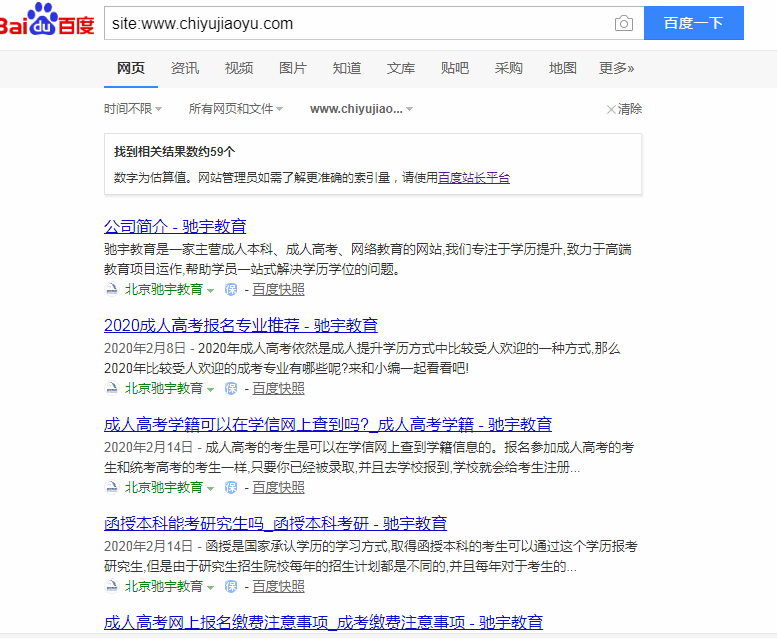Viewport: 777px width, 638px height.
Task: Click site favicon under 公司简介 result
Action: [112, 290]
